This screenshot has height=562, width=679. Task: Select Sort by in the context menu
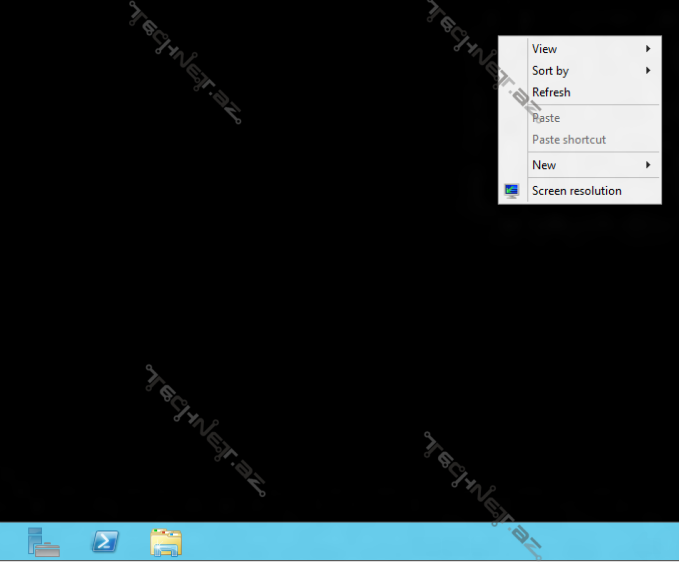[550, 71]
